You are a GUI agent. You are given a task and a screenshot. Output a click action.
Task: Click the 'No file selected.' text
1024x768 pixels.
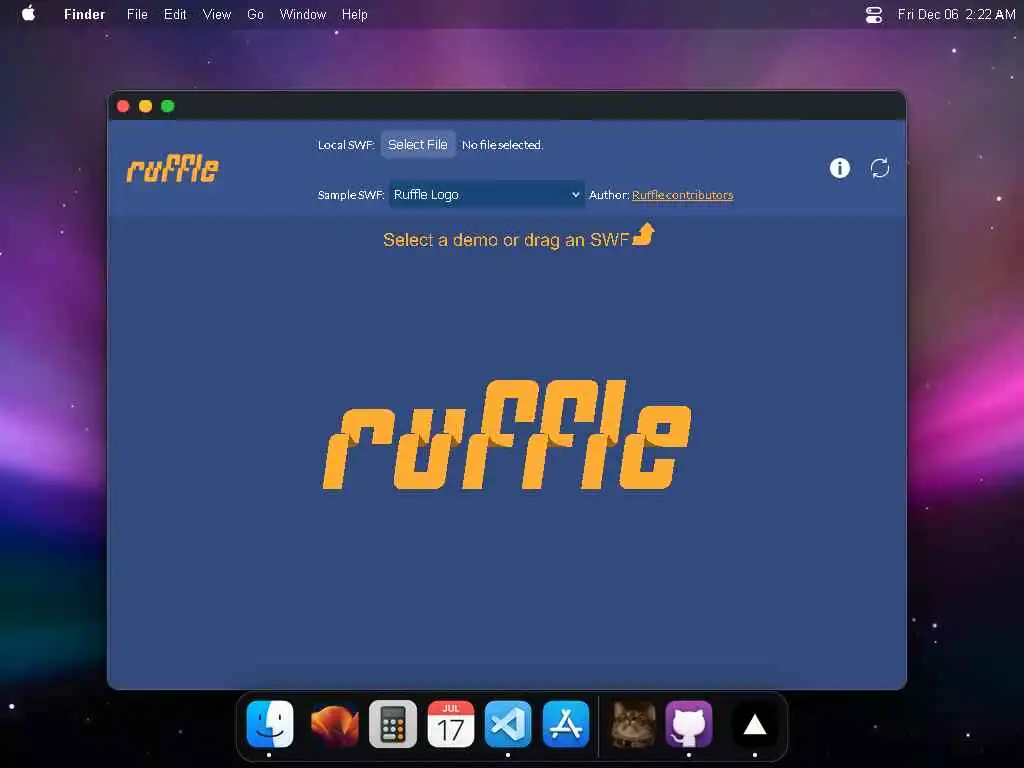click(502, 145)
